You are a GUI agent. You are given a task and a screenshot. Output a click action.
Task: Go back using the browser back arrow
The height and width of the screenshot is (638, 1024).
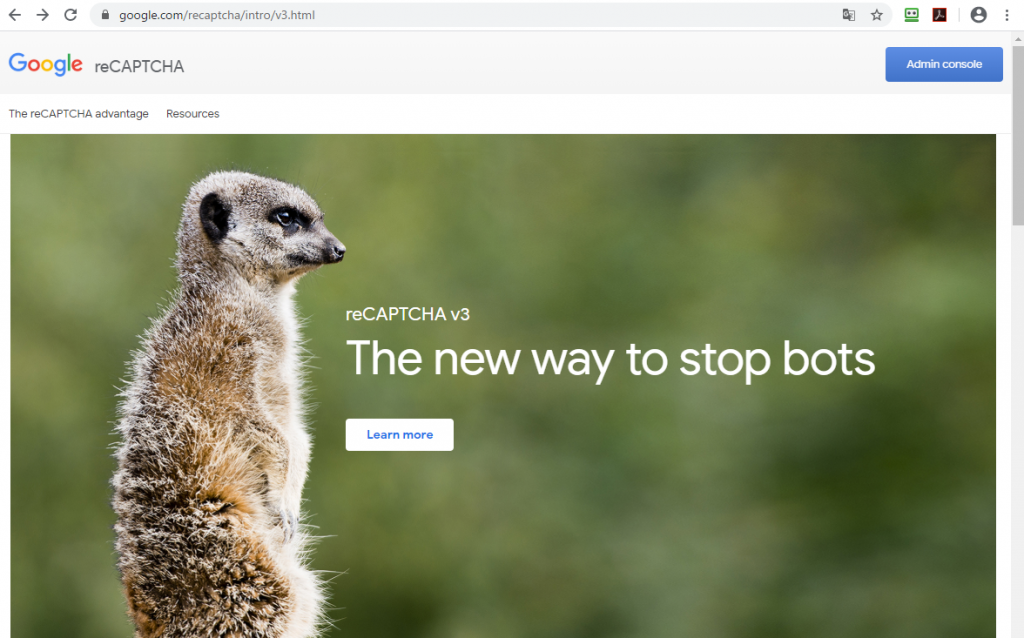pos(14,14)
